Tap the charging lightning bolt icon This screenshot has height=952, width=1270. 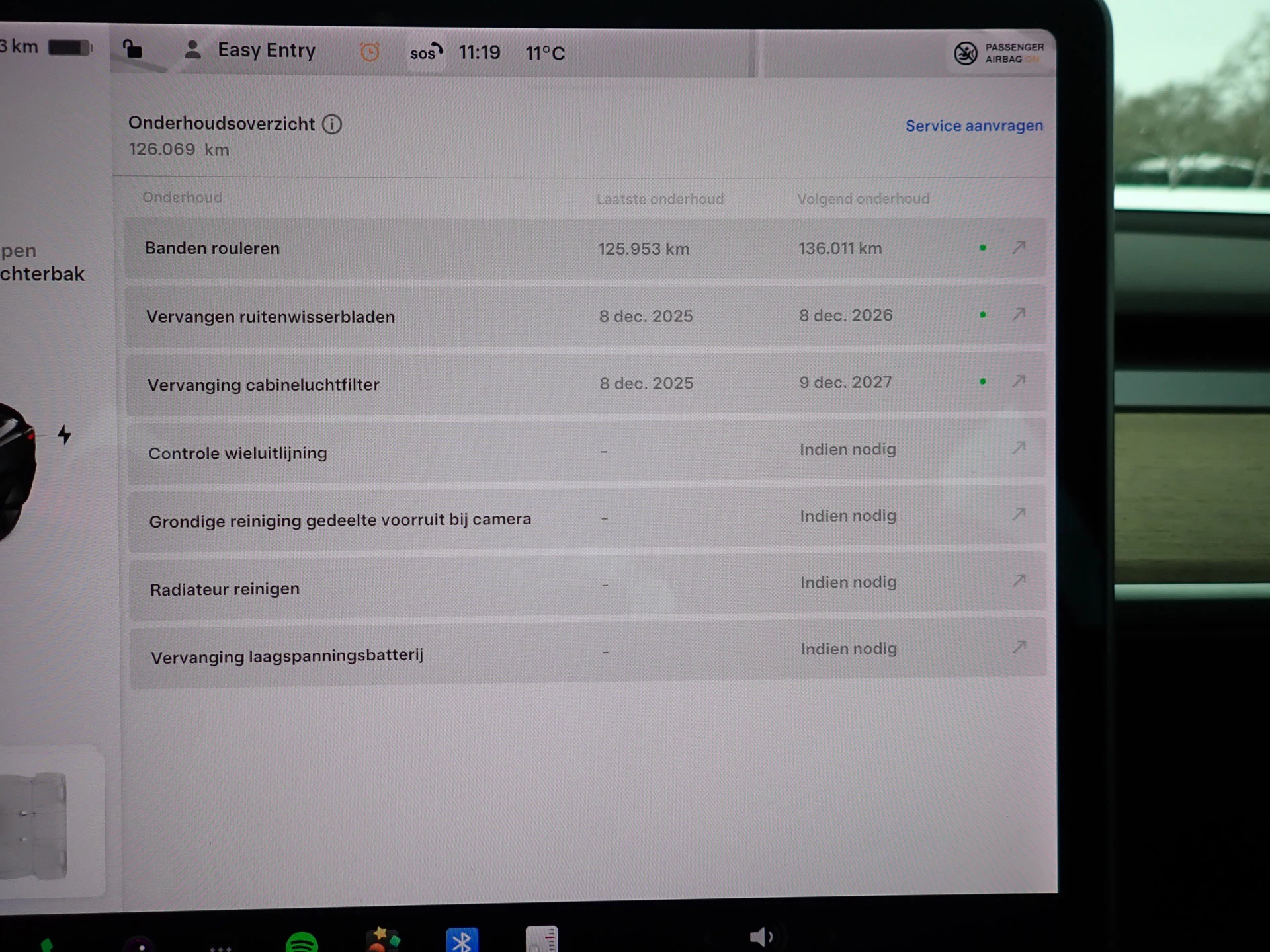tap(64, 434)
